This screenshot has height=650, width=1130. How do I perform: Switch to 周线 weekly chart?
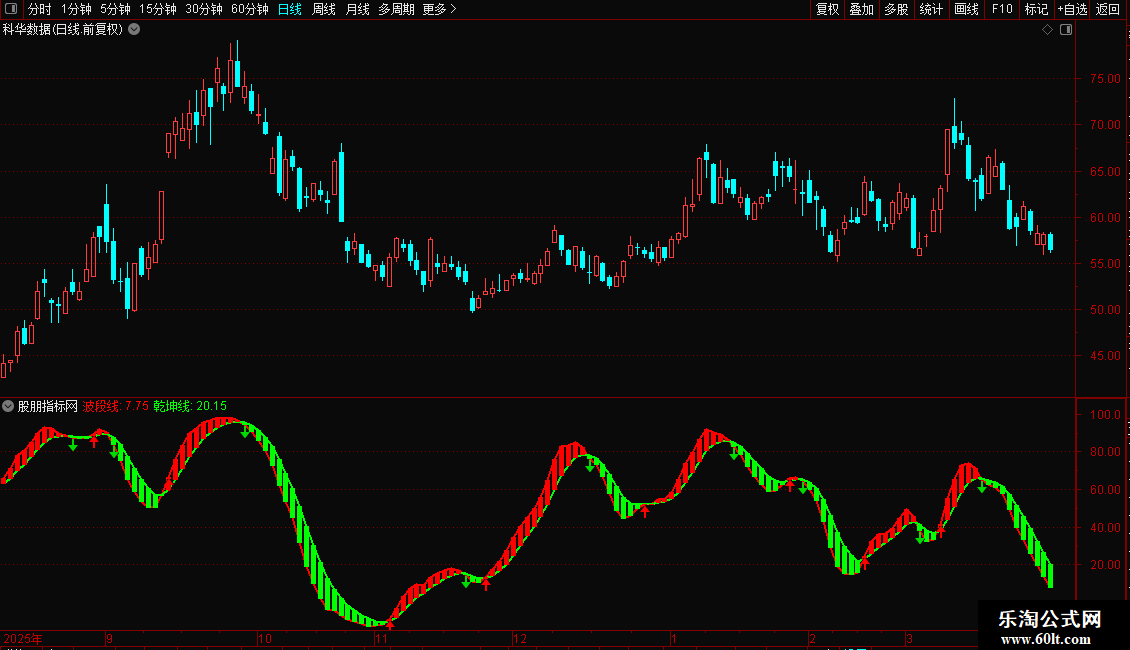click(x=324, y=9)
